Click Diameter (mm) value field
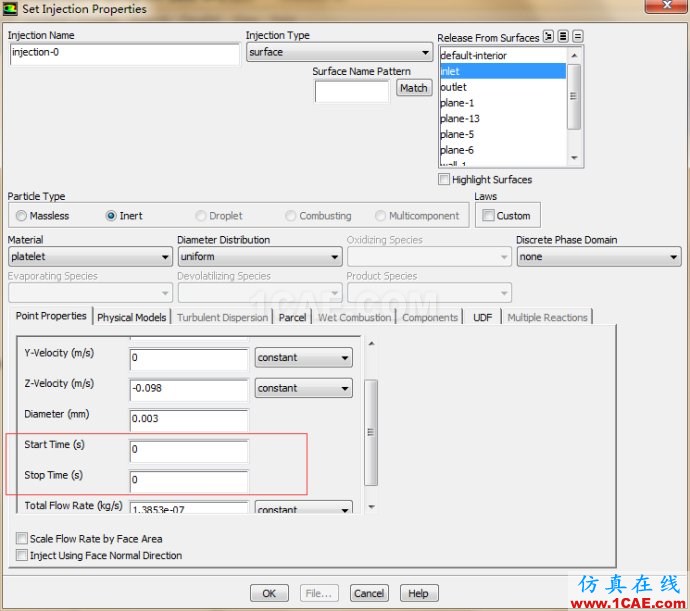Screen dimensions: 690x611 189,420
